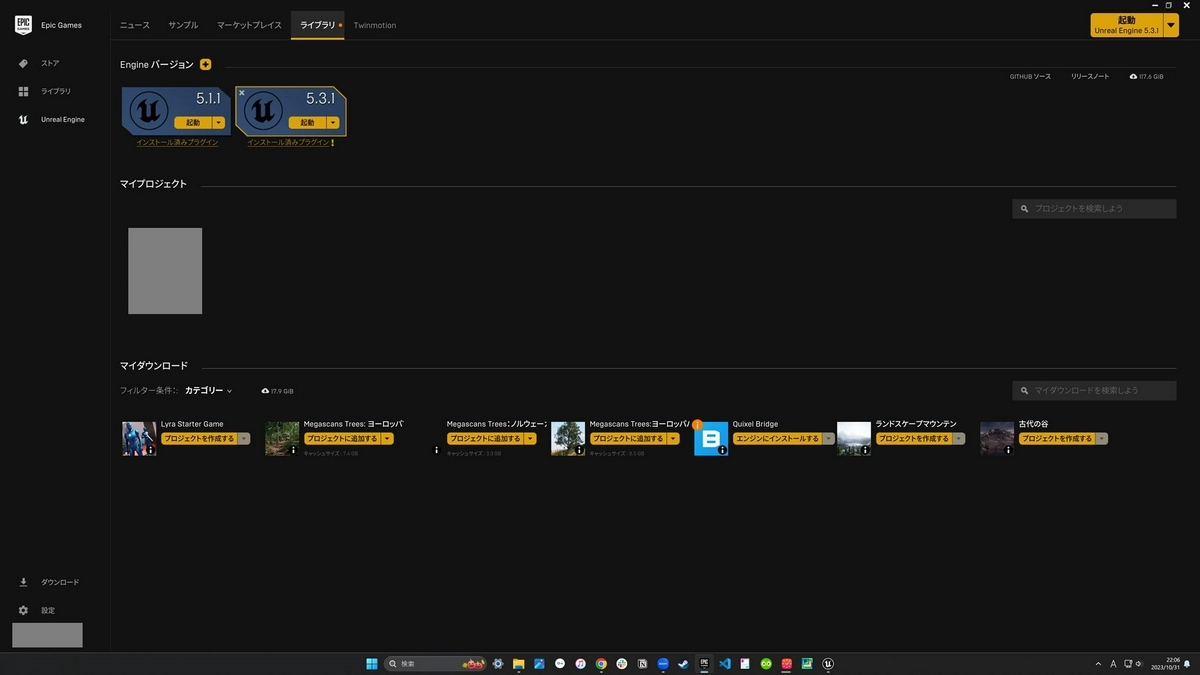Viewport: 1200px width, 675px height.
Task: Switch to サンプル tab
Action: [183, 25]
